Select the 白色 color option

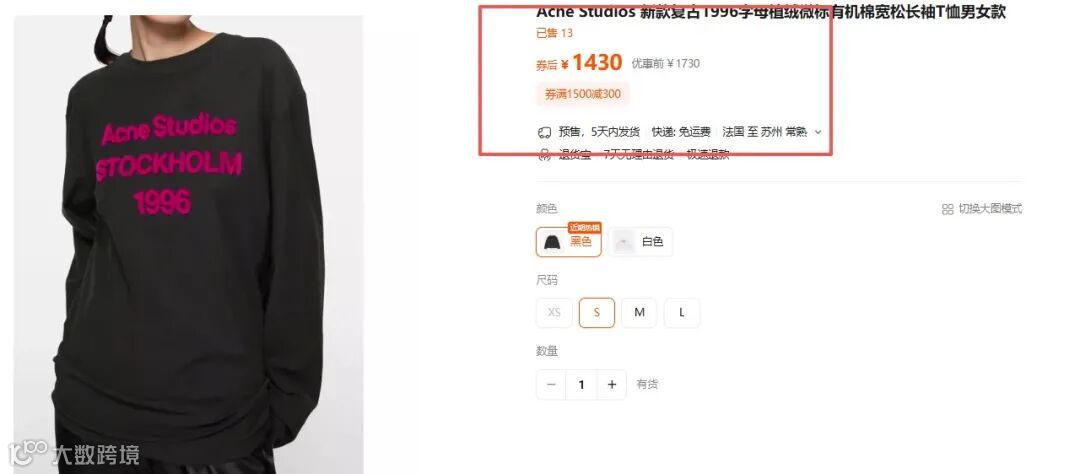click(641, 242)
